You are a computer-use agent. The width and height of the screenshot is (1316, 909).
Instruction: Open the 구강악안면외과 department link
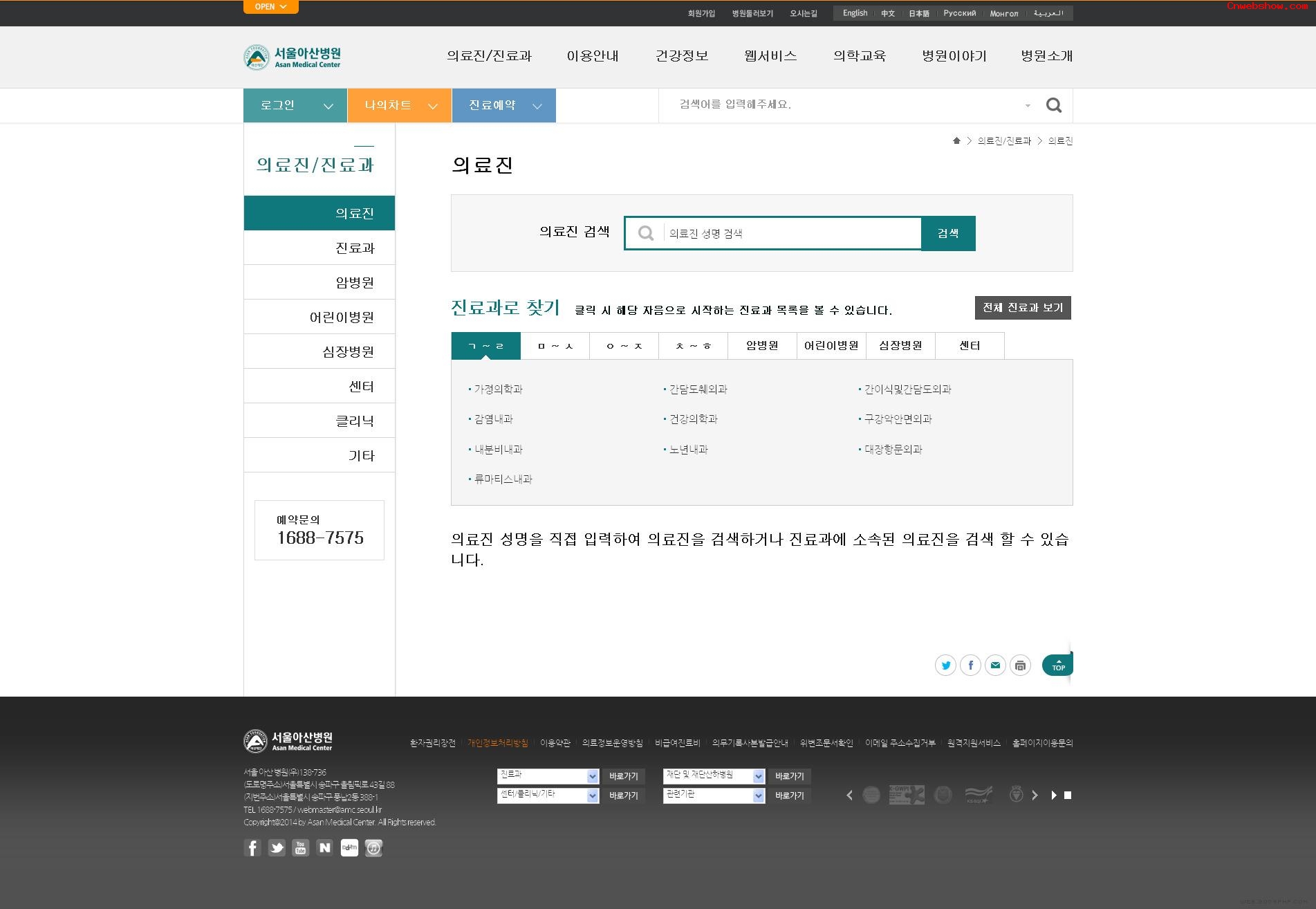coord(898,419)
